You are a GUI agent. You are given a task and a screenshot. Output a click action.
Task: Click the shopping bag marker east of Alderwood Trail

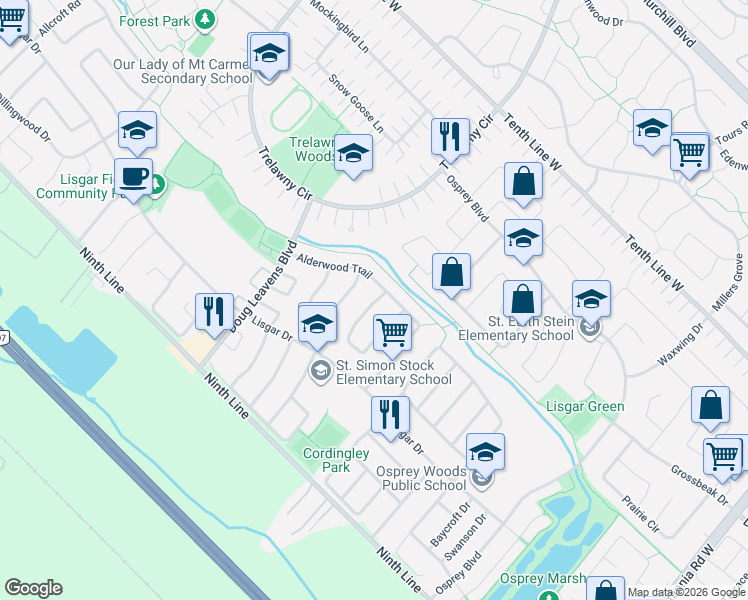tap(451, 275)
